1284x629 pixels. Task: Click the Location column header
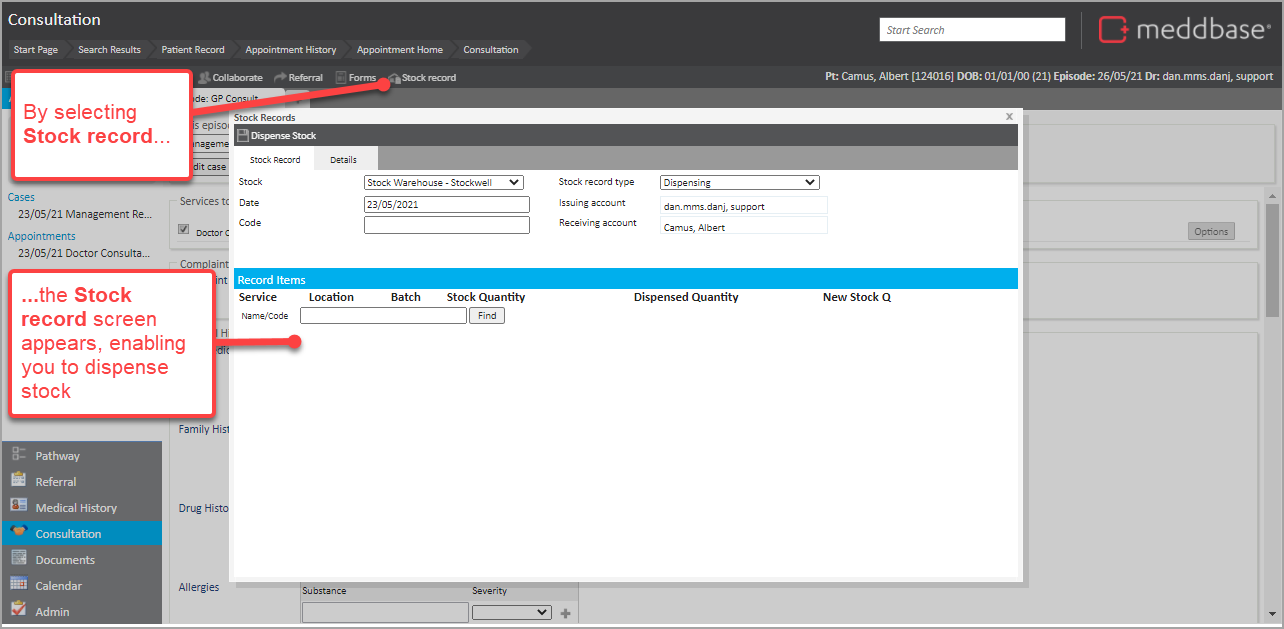click(331, 297)
